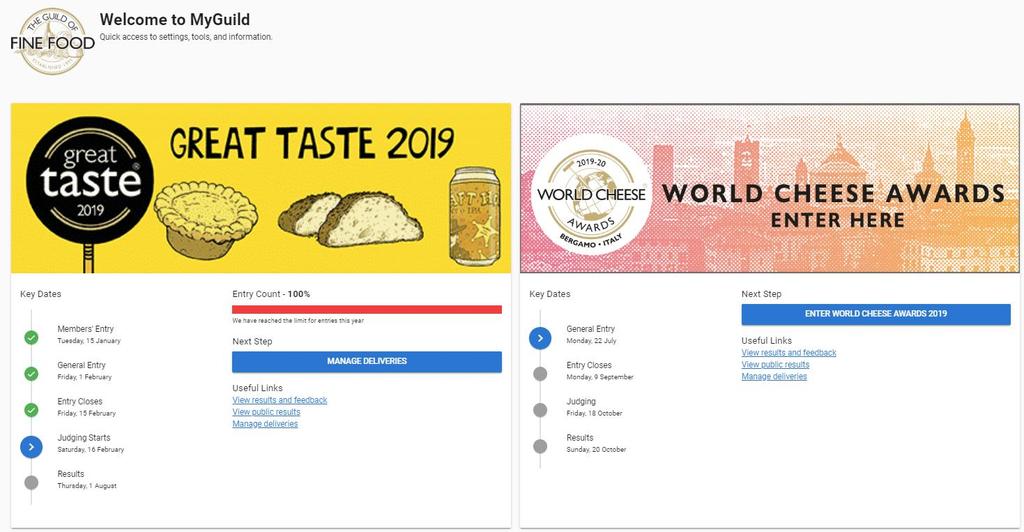Click the 'Welcome to MyGuild' heading
The image size is (1024, 532).
pyautogui.click(x=174, y=20)
